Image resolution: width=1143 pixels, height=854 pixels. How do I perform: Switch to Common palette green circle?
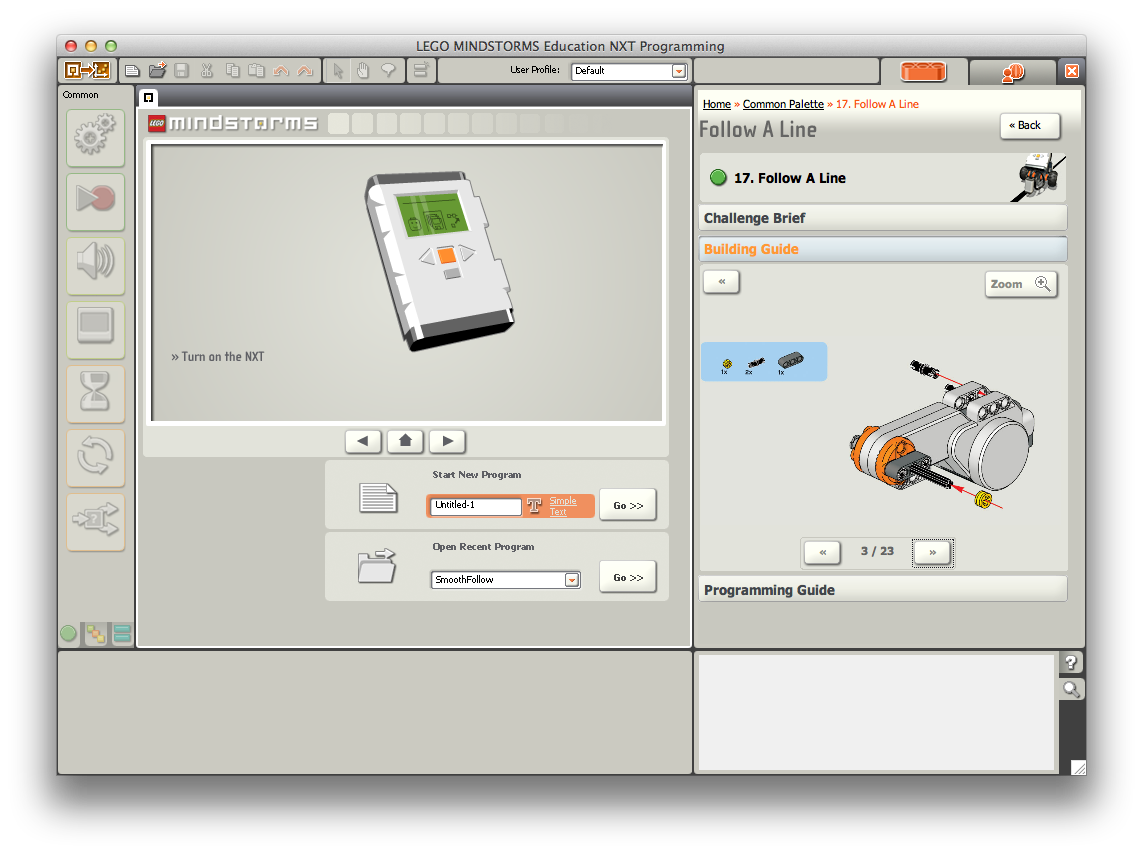pos(69,634)
